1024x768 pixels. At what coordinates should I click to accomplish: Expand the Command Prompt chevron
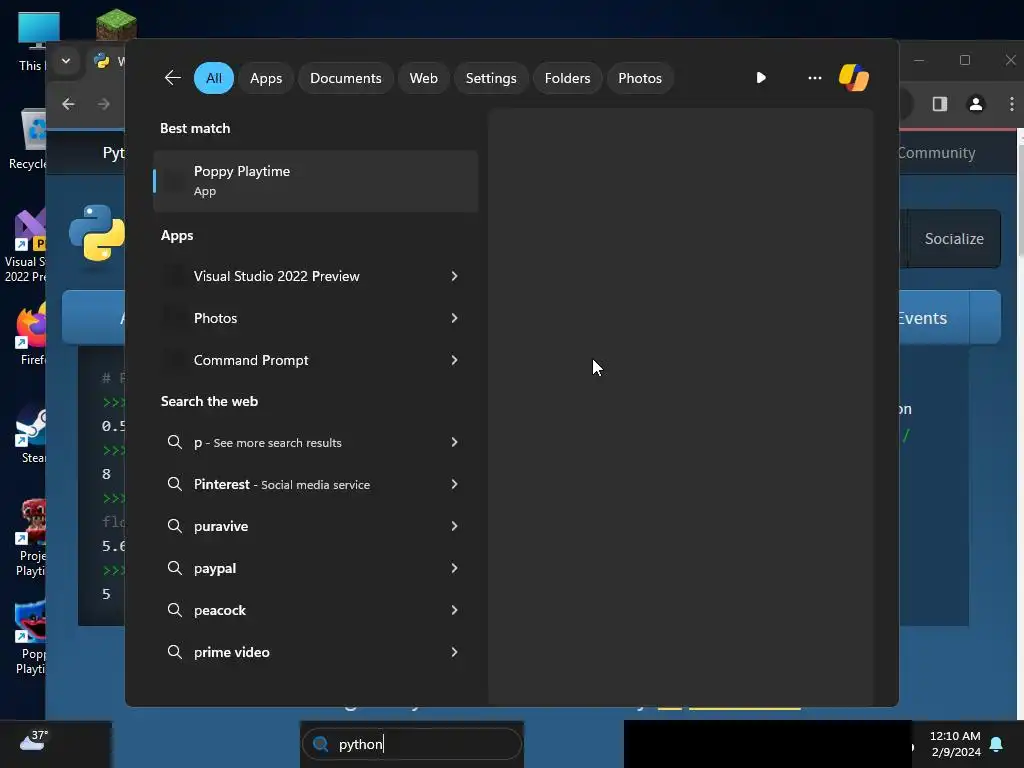coord(455,360)
